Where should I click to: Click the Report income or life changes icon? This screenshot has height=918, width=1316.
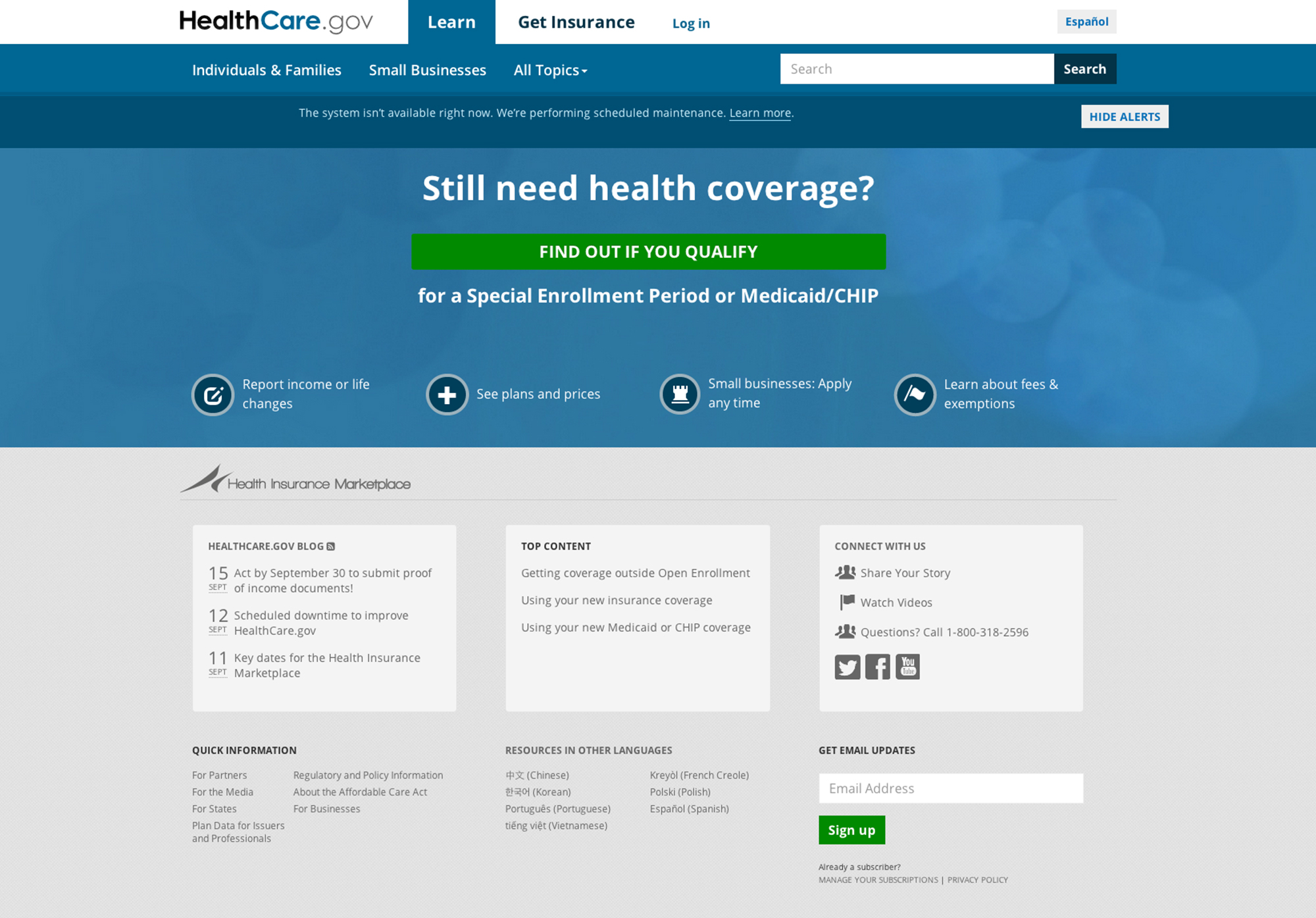pos(213,395)
